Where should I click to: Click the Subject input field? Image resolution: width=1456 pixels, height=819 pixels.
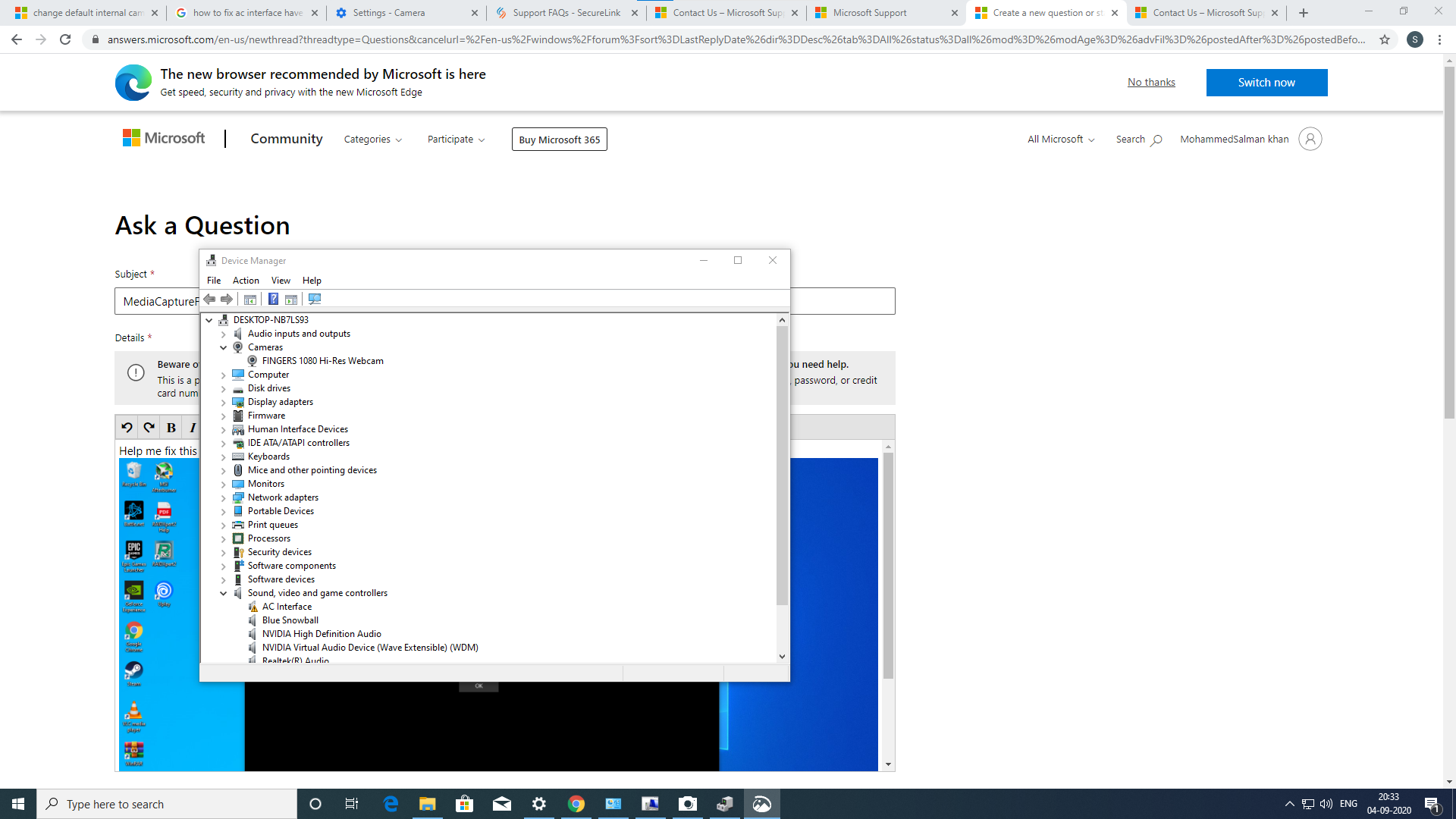[x=504, y=301]
